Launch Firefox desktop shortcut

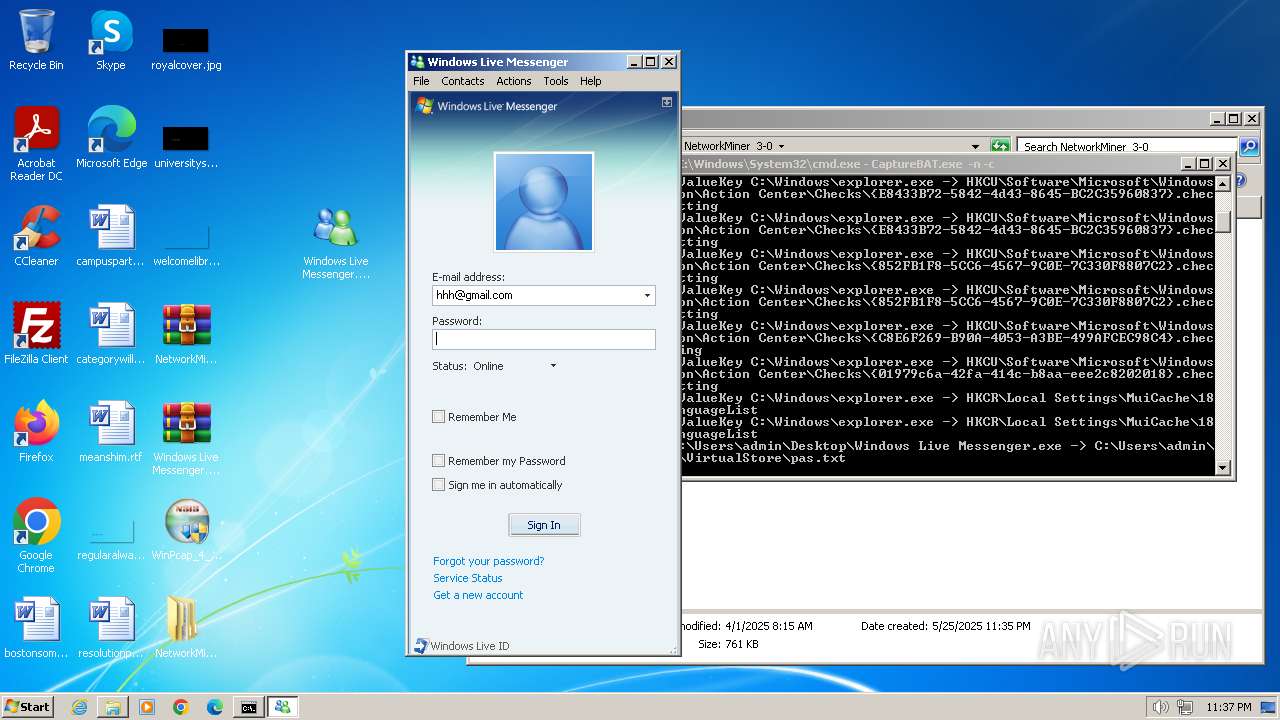36,432
